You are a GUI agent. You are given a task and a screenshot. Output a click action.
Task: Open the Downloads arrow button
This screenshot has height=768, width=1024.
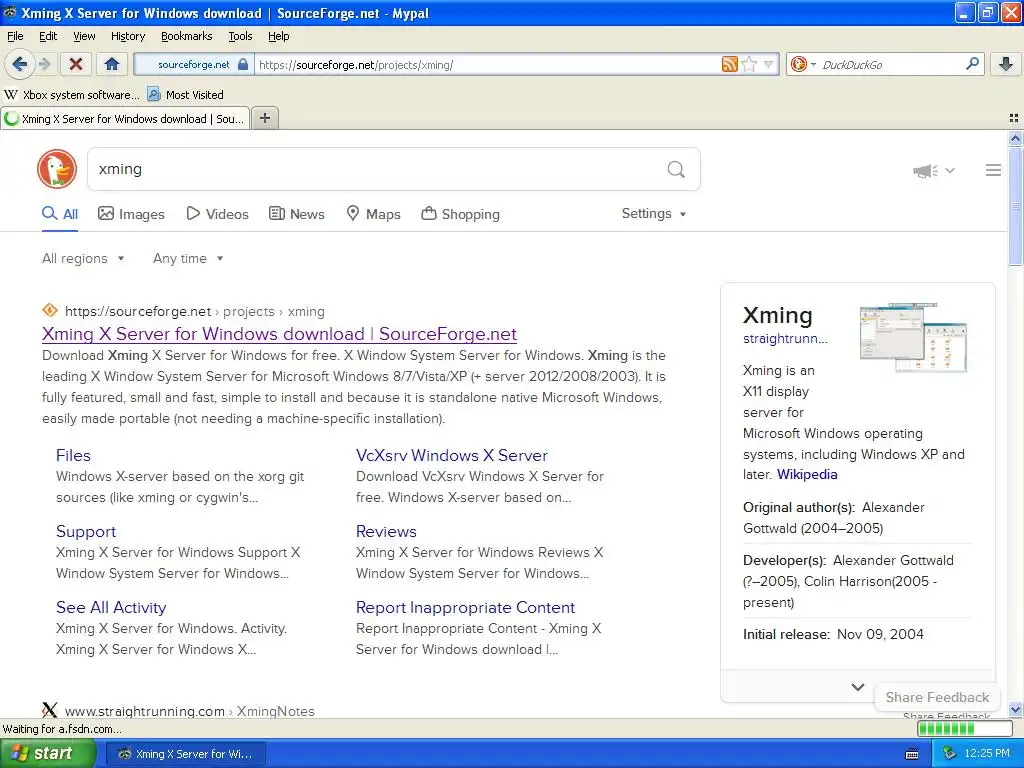point(1006,64)
